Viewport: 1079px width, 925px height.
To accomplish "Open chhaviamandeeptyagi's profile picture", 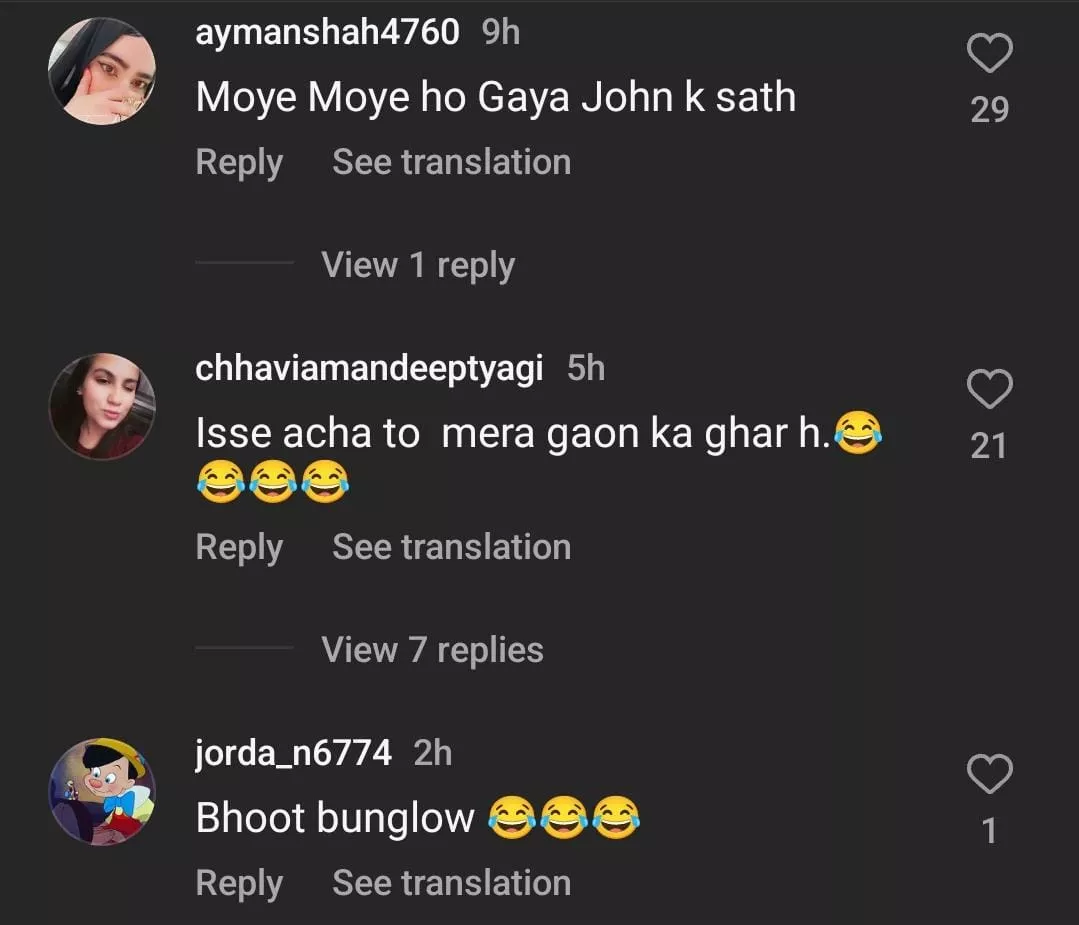I will click(102, 406).
